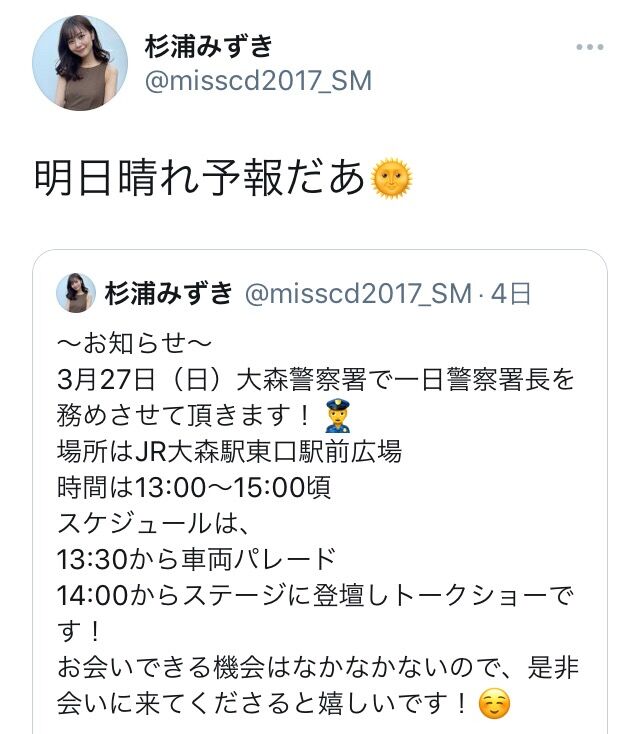The image size is (640, 734).
Task: Tap the 13:30から車両パレード line
Action: [x=197, y=559]
